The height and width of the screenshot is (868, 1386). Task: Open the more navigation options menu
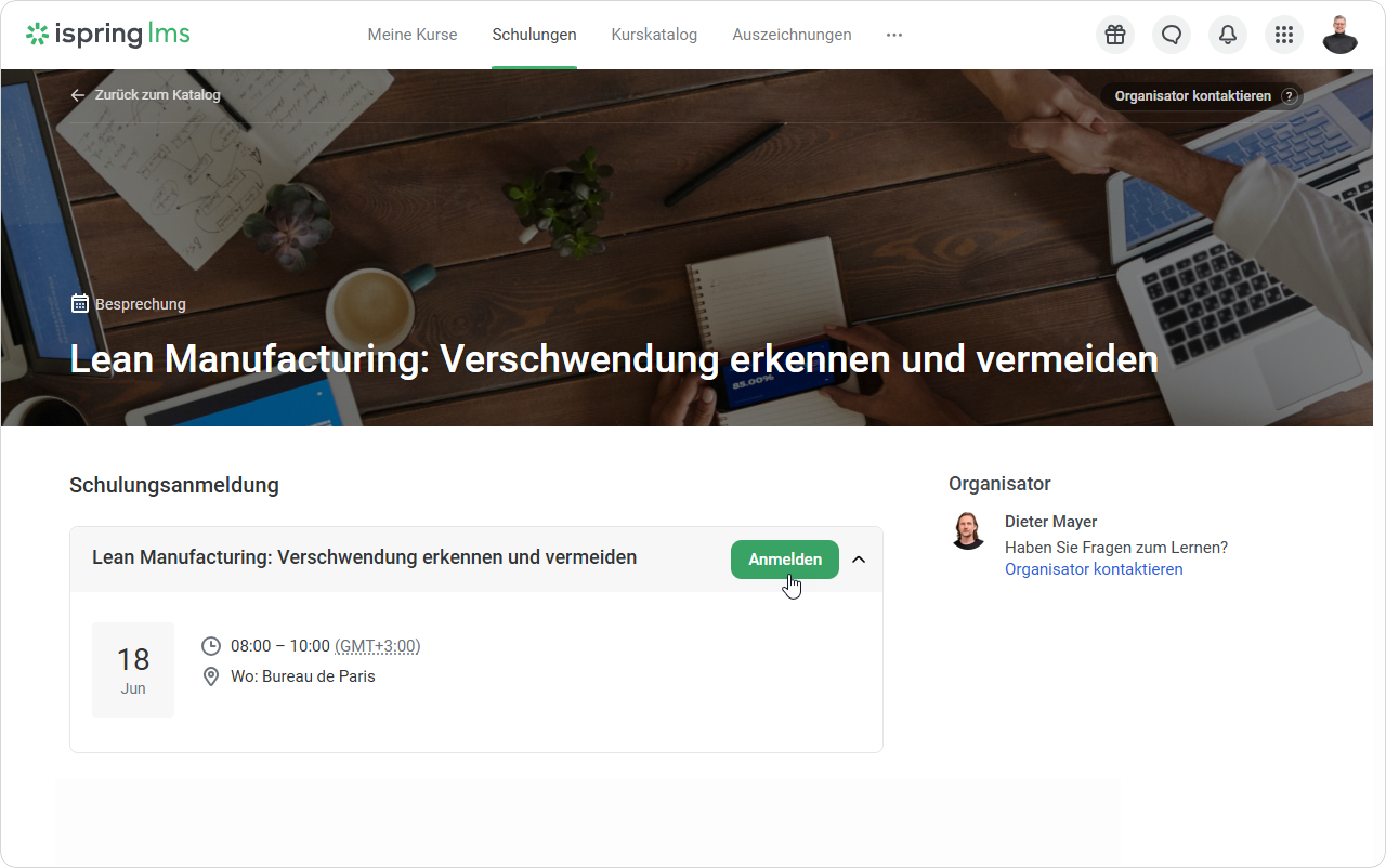point(894,35)
